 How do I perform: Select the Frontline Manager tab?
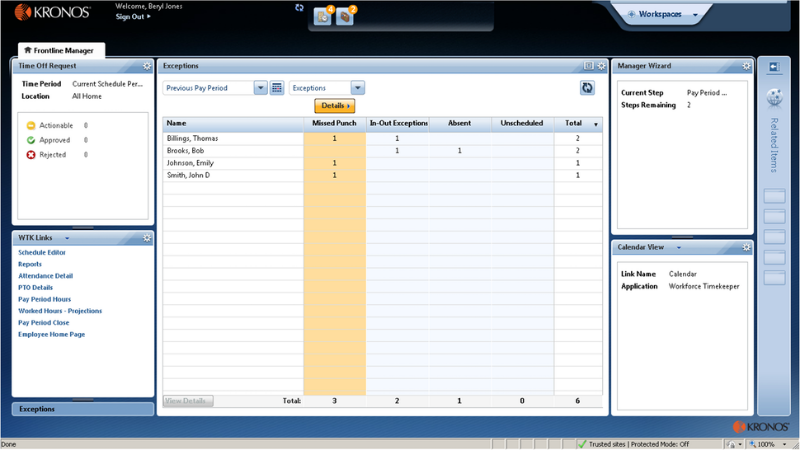(x=61, y=51)
